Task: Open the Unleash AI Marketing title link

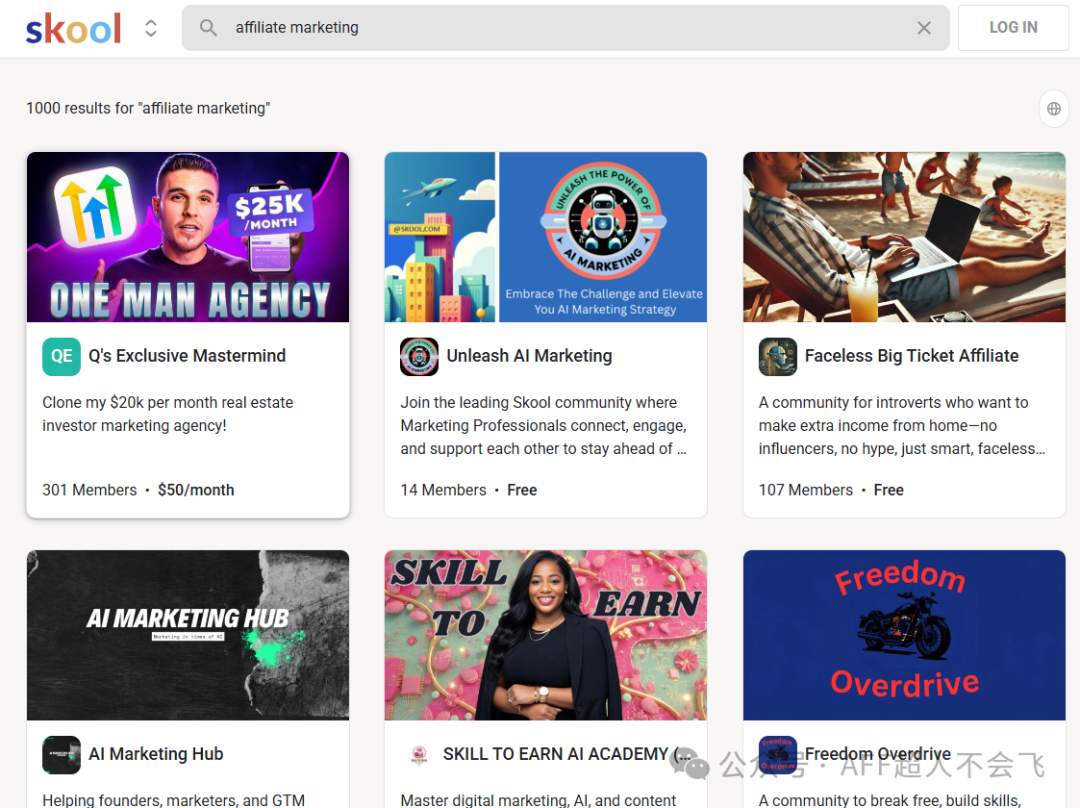Action: pos(529,356)
